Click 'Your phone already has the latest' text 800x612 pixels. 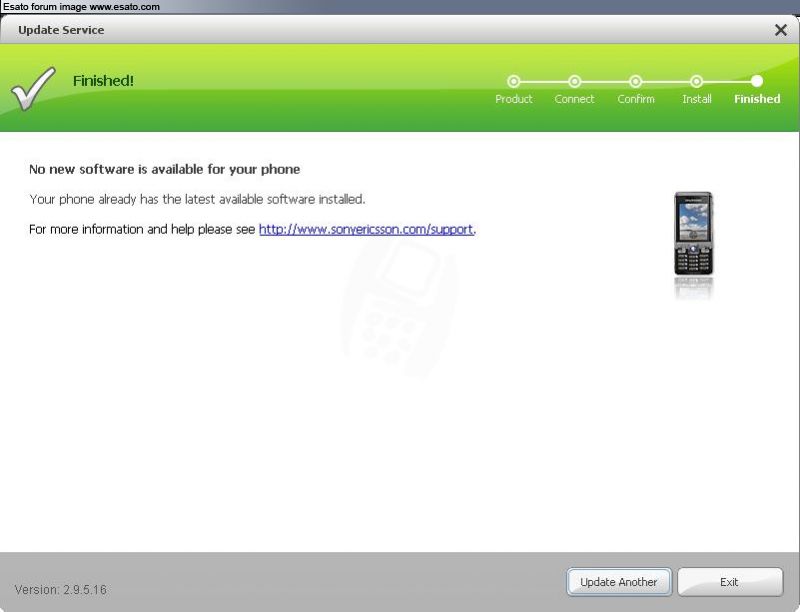pyautogui.click(x=197, y=199)
